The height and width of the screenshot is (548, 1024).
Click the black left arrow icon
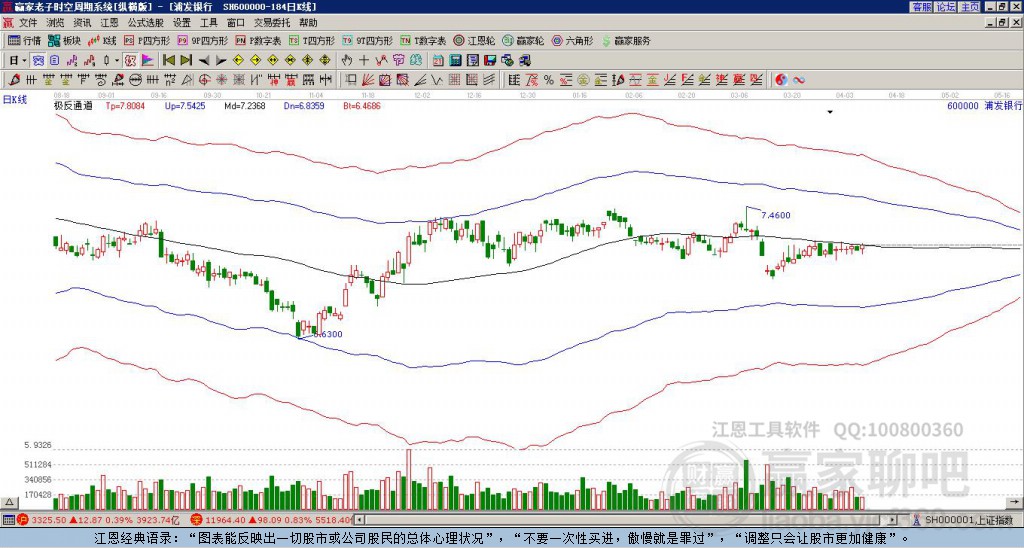[204, 61]
